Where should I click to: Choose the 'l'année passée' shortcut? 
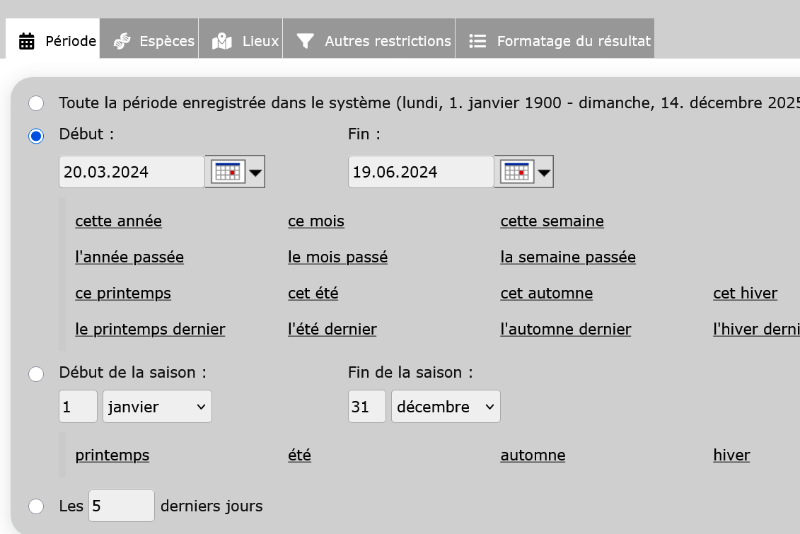click(129, 257)
